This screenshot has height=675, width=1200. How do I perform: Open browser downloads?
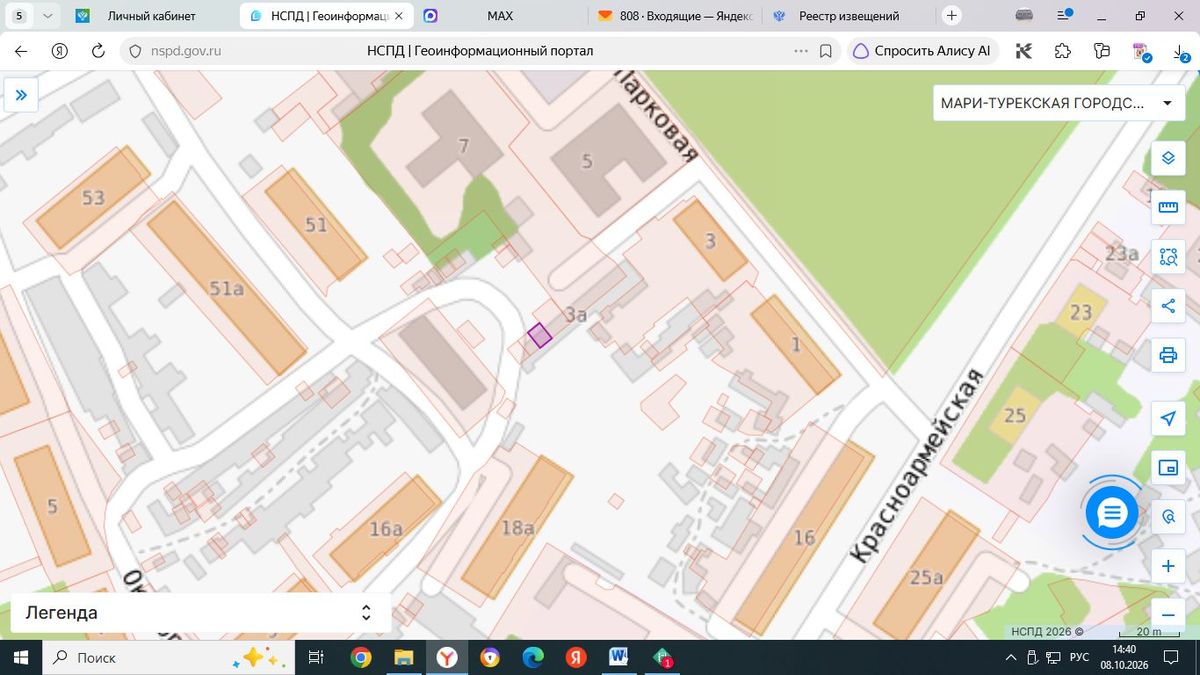point(1181,51)
